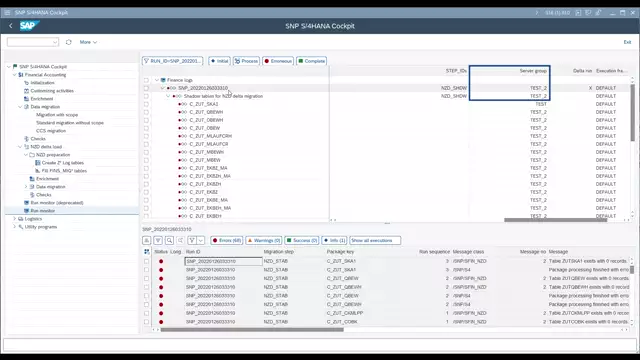Filter by Complete status
The height and width of the screenshot is (360, 640).
click(311, 61)
